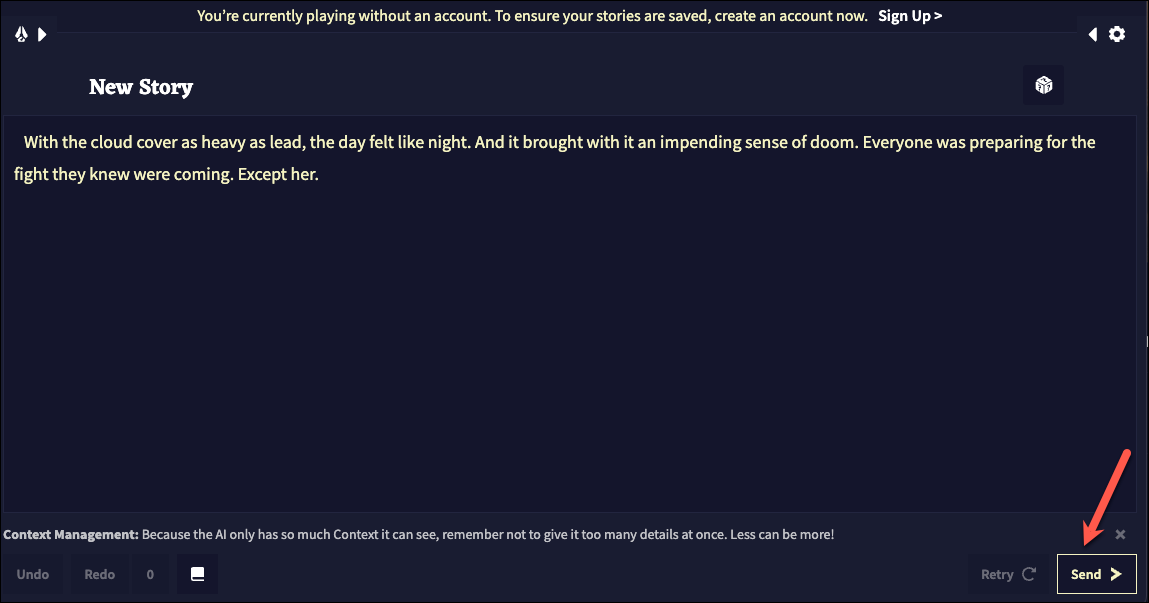Dismiss the Context Management tip
Screen dimensions: 1149x603
click(x=1120, y=534)
